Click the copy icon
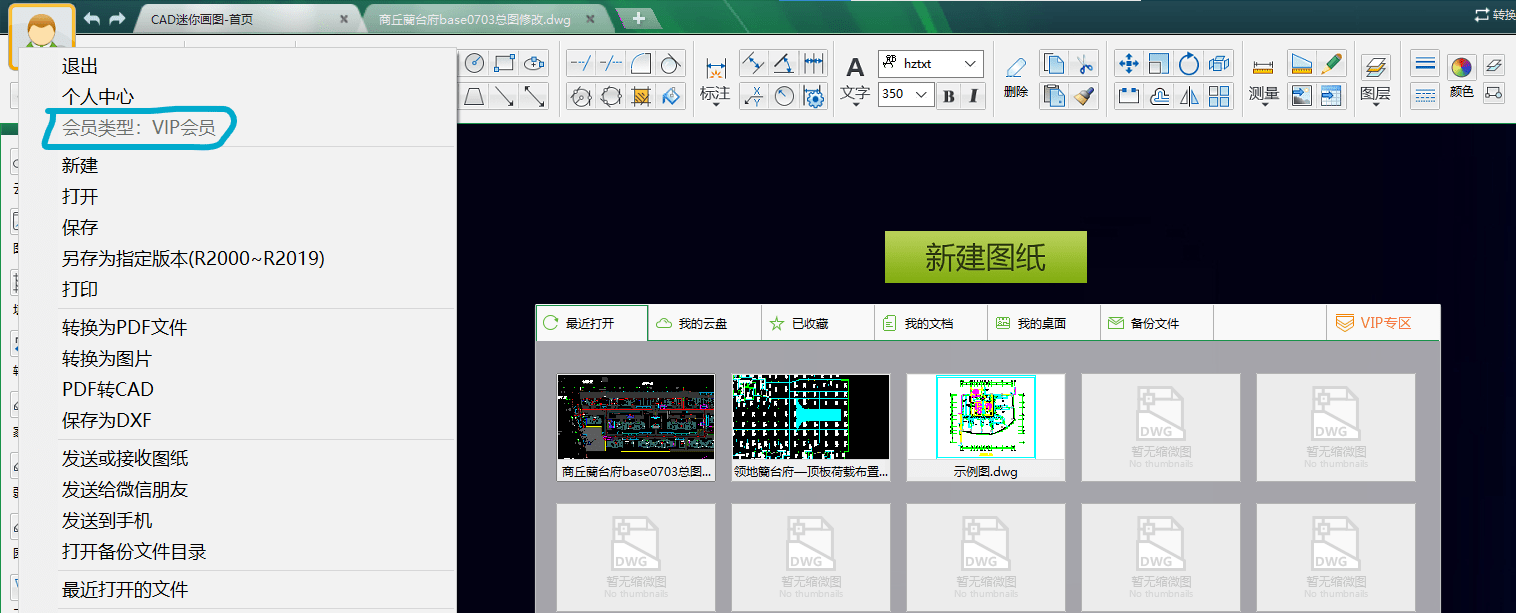The image size is (1516, 613). (1053, 63)
